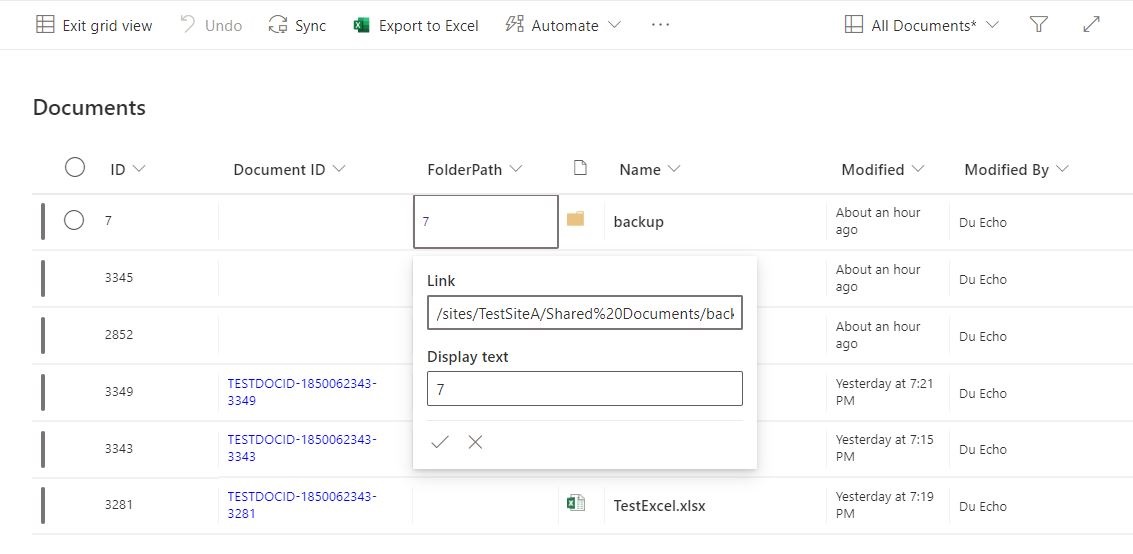Confirm link edit with the checkmark icon
1133x554 pixels.
tap(439, 442)
